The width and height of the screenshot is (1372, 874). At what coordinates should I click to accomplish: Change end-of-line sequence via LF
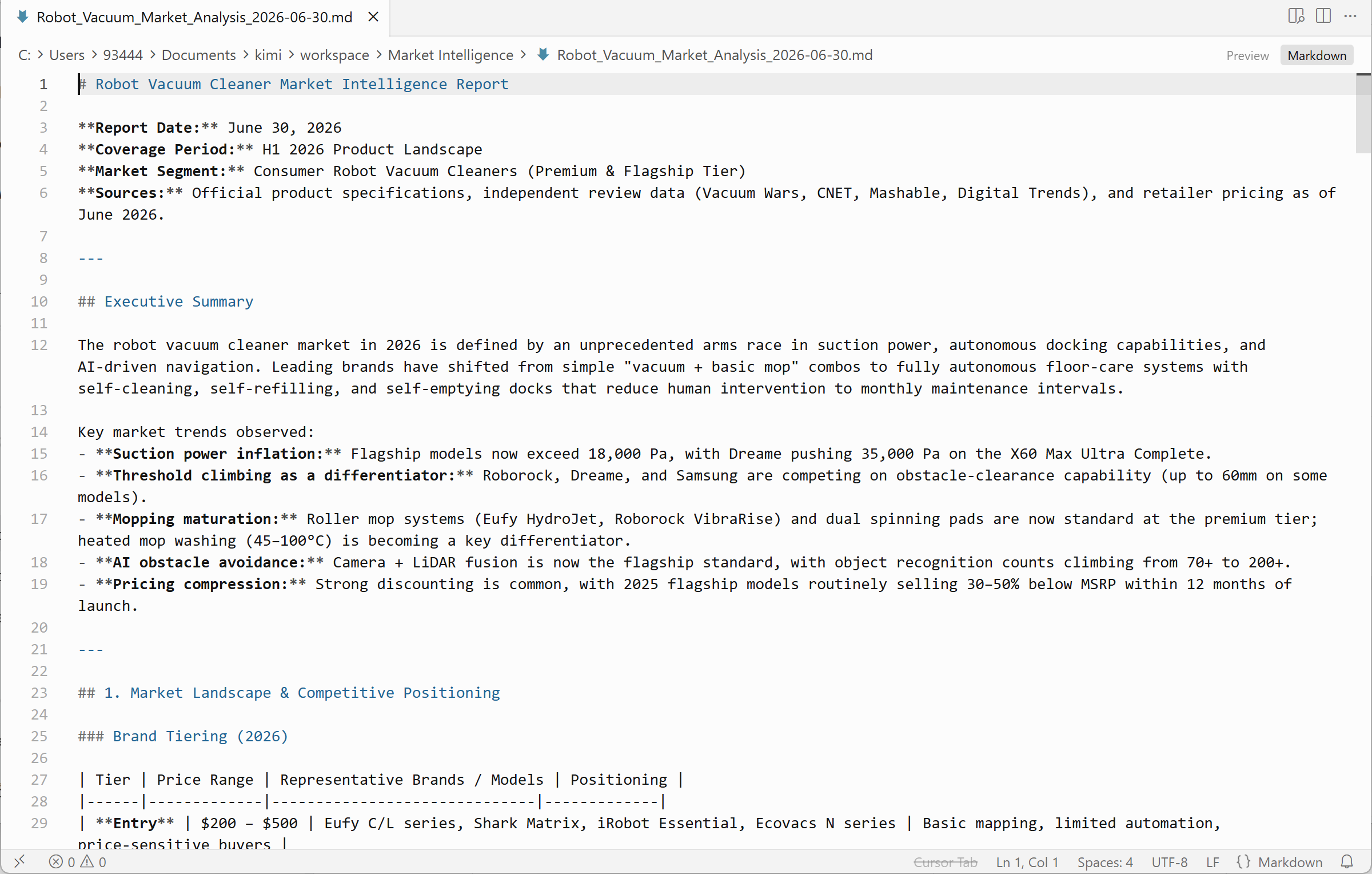point(1213,862)
